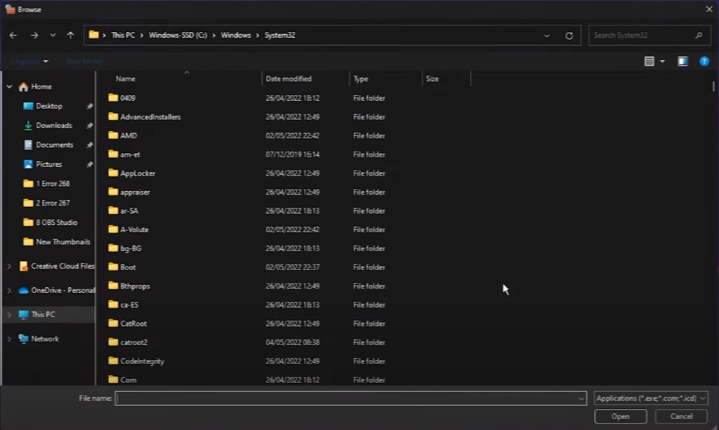The height and width of the screenshot is (430, 719).
Task: Sort by Type column header
Action: 361,79
